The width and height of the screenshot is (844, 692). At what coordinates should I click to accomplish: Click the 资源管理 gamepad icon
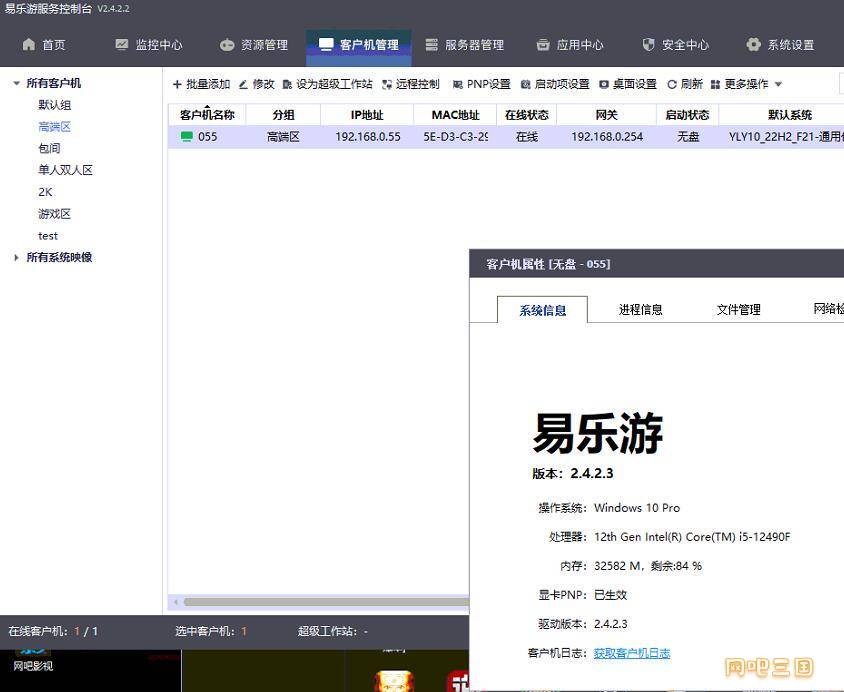[x=227, y=45]
